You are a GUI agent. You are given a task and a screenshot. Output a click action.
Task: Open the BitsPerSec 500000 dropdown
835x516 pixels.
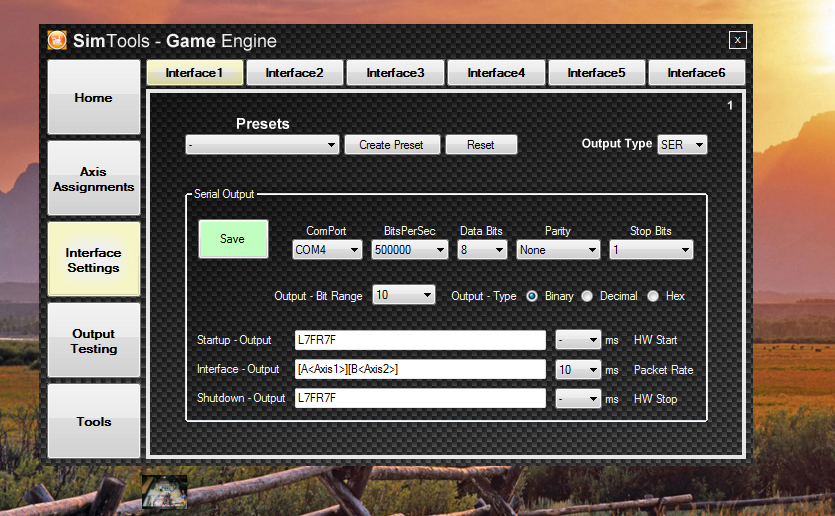(410, 250)
